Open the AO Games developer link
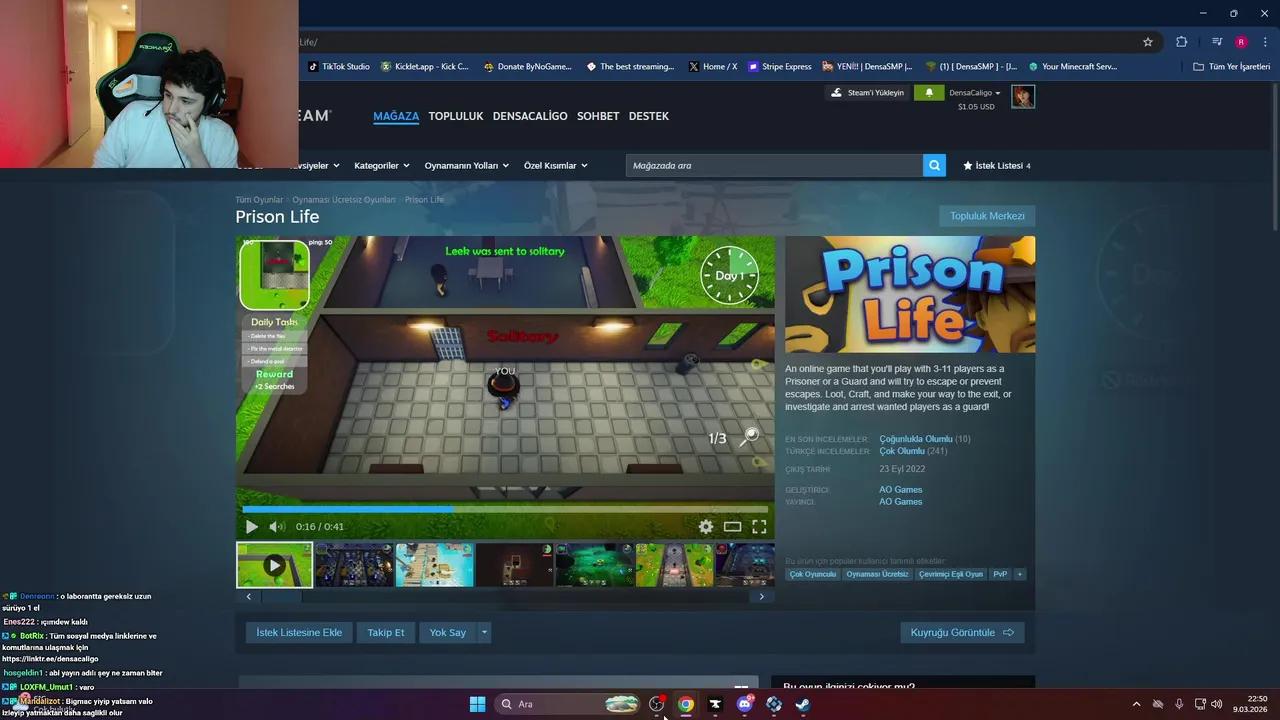The height and width of the screenshot is (720, 1280). (x=900, y=489)
